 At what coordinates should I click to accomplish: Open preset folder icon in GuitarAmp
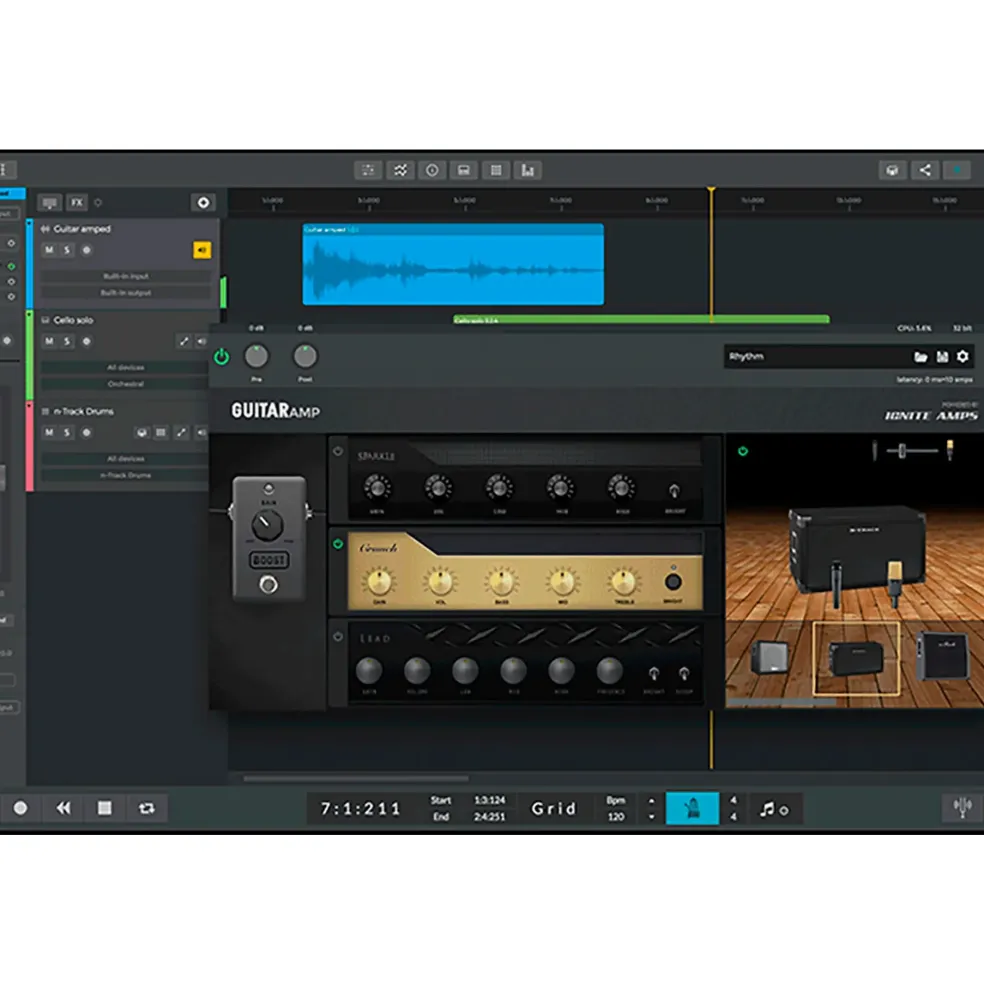pyautogui.click(x=921, y=357)
